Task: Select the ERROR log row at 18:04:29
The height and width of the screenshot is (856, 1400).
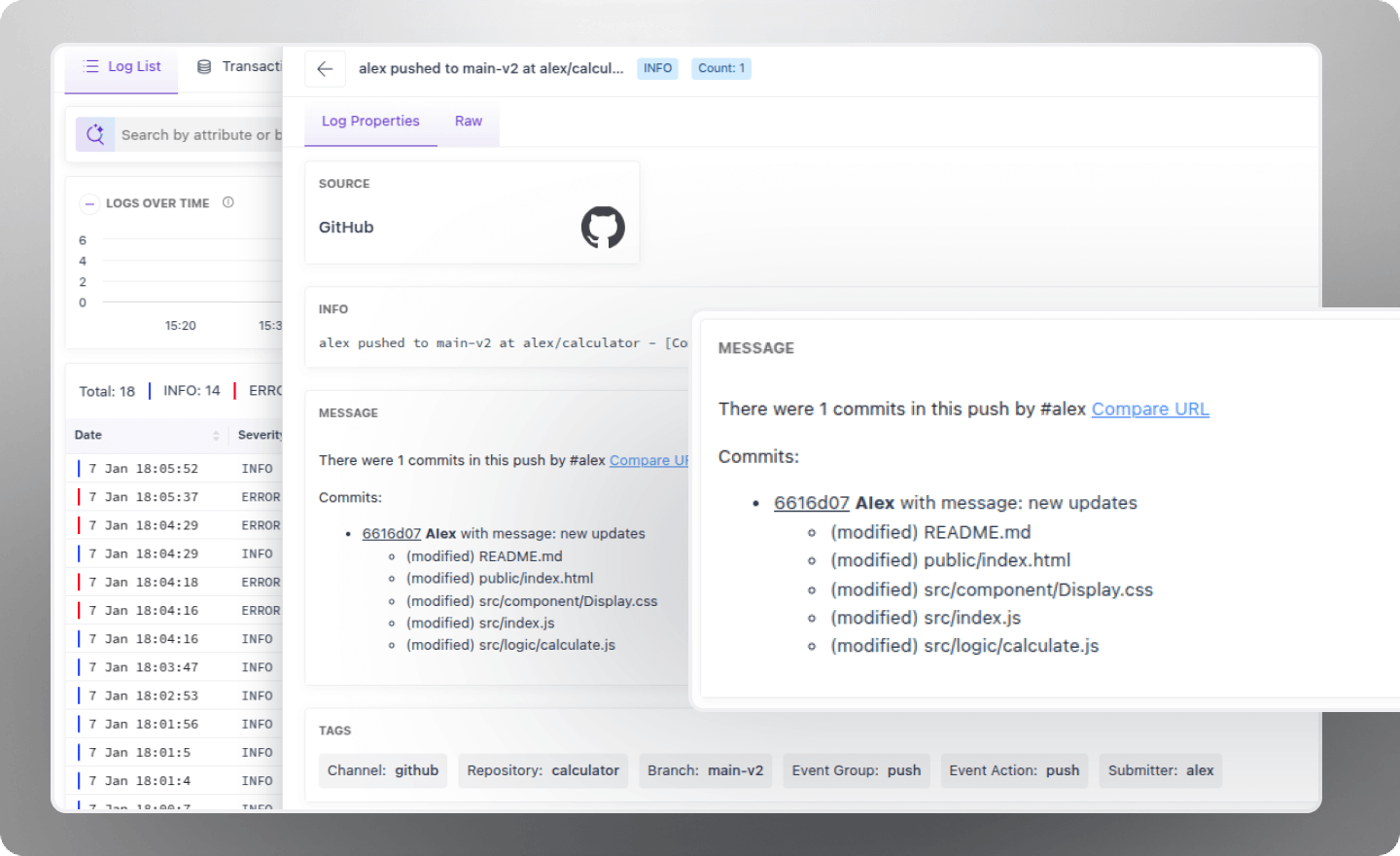Action: click(x=175, y=525)
